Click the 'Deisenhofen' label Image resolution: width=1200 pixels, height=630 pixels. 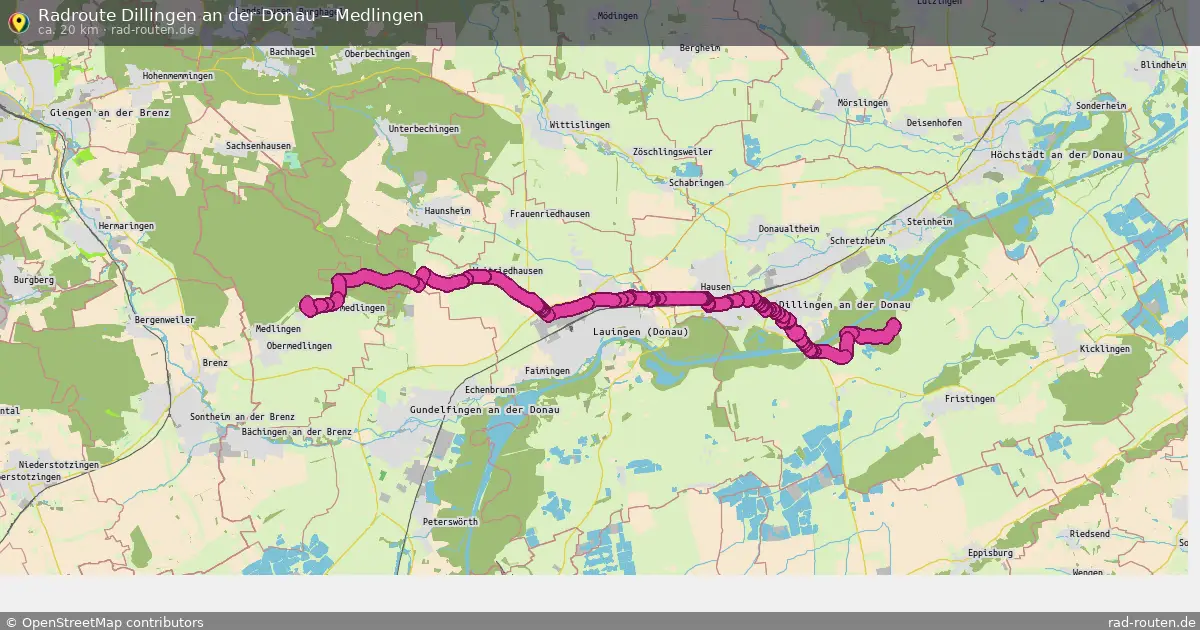pyautogui.click(x=933, y=123)
